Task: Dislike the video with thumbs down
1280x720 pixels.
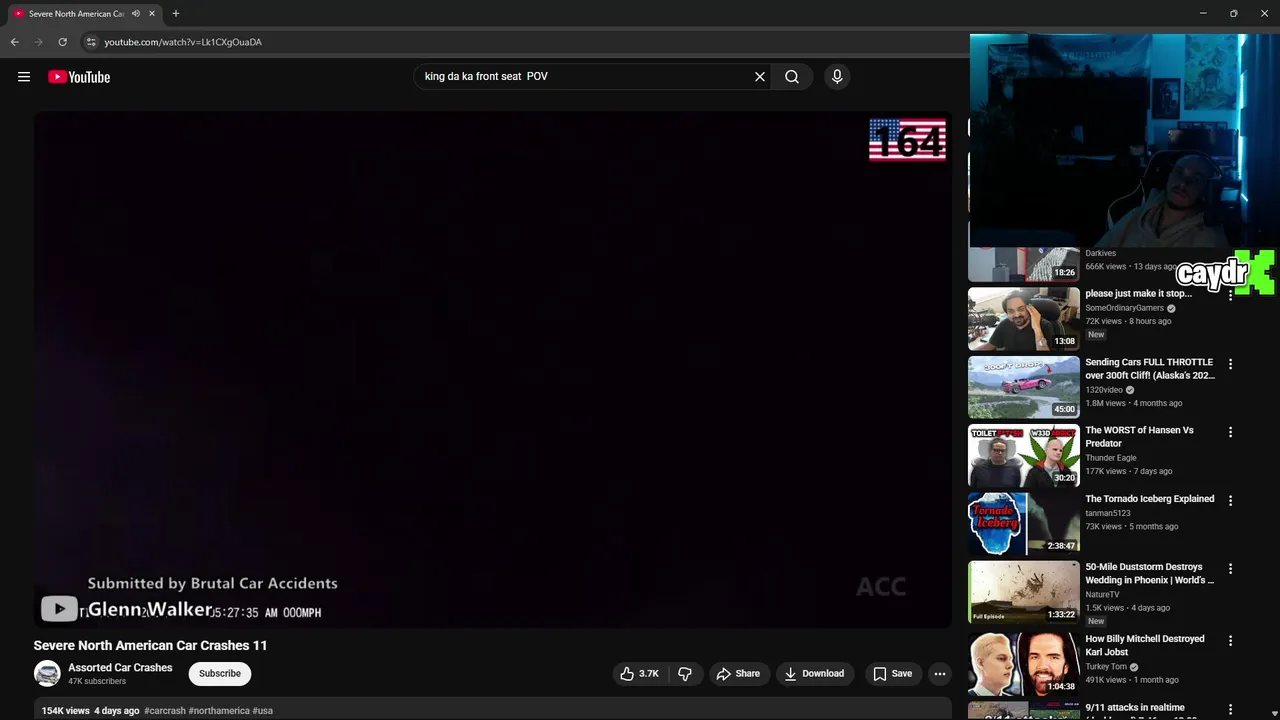Action: pos(685,674)
